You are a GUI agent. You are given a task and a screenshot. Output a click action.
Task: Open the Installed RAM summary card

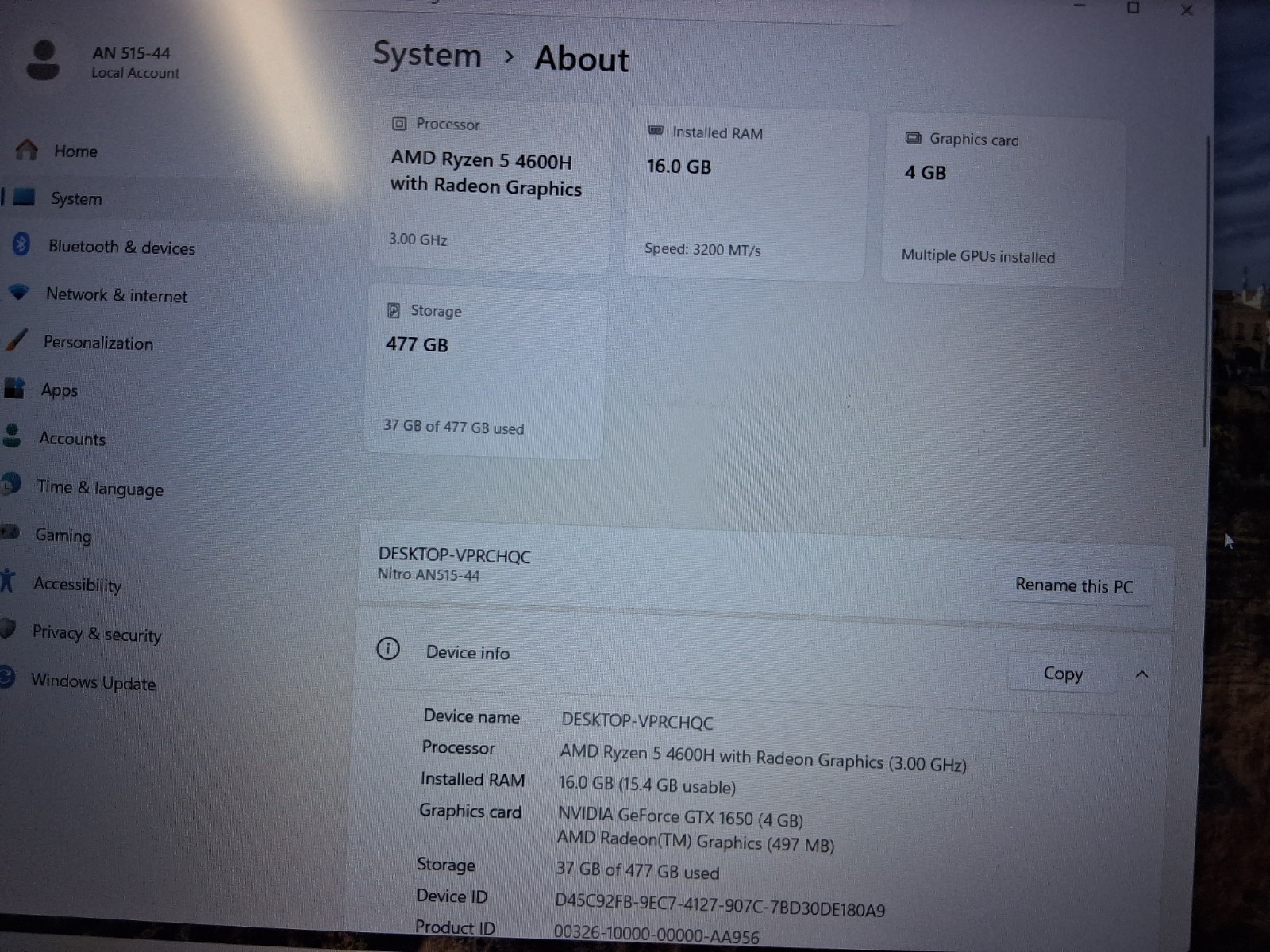pyautogui.click(x=746, y=194)
